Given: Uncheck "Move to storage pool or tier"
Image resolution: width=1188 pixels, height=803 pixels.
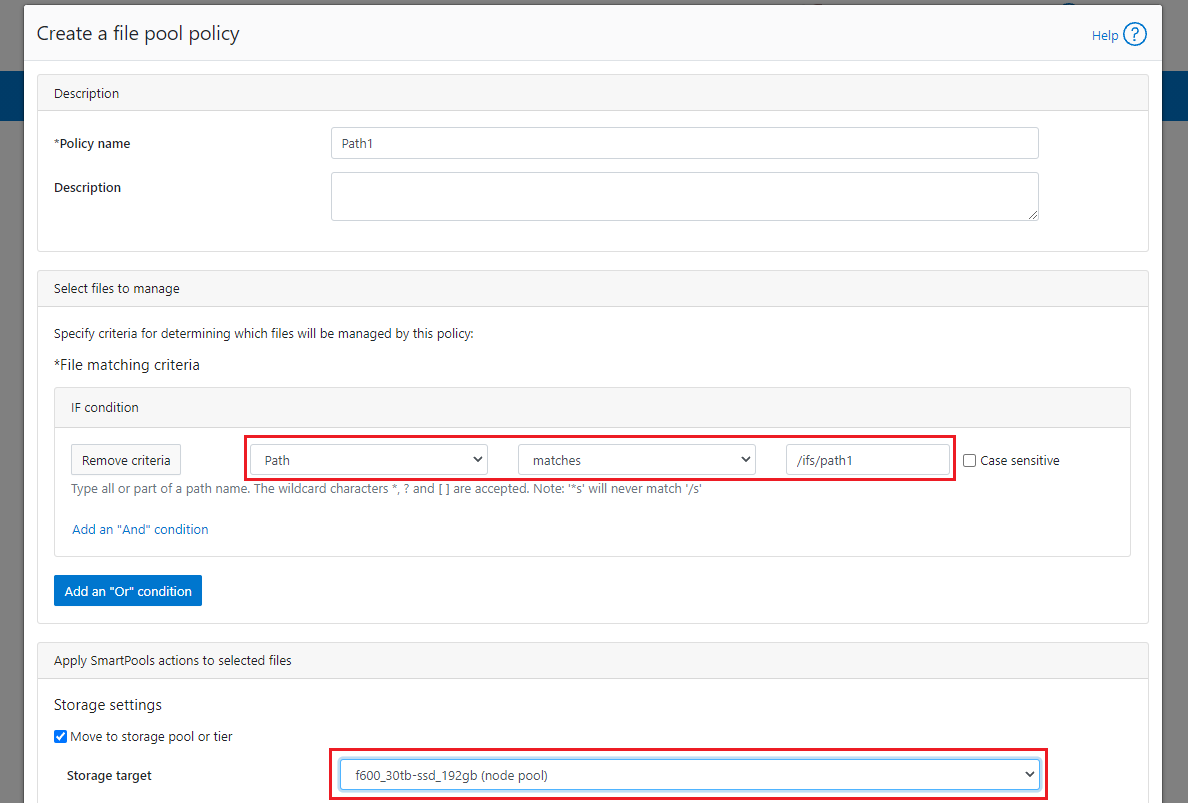Looking at the screenshot, I should [60, 736].
